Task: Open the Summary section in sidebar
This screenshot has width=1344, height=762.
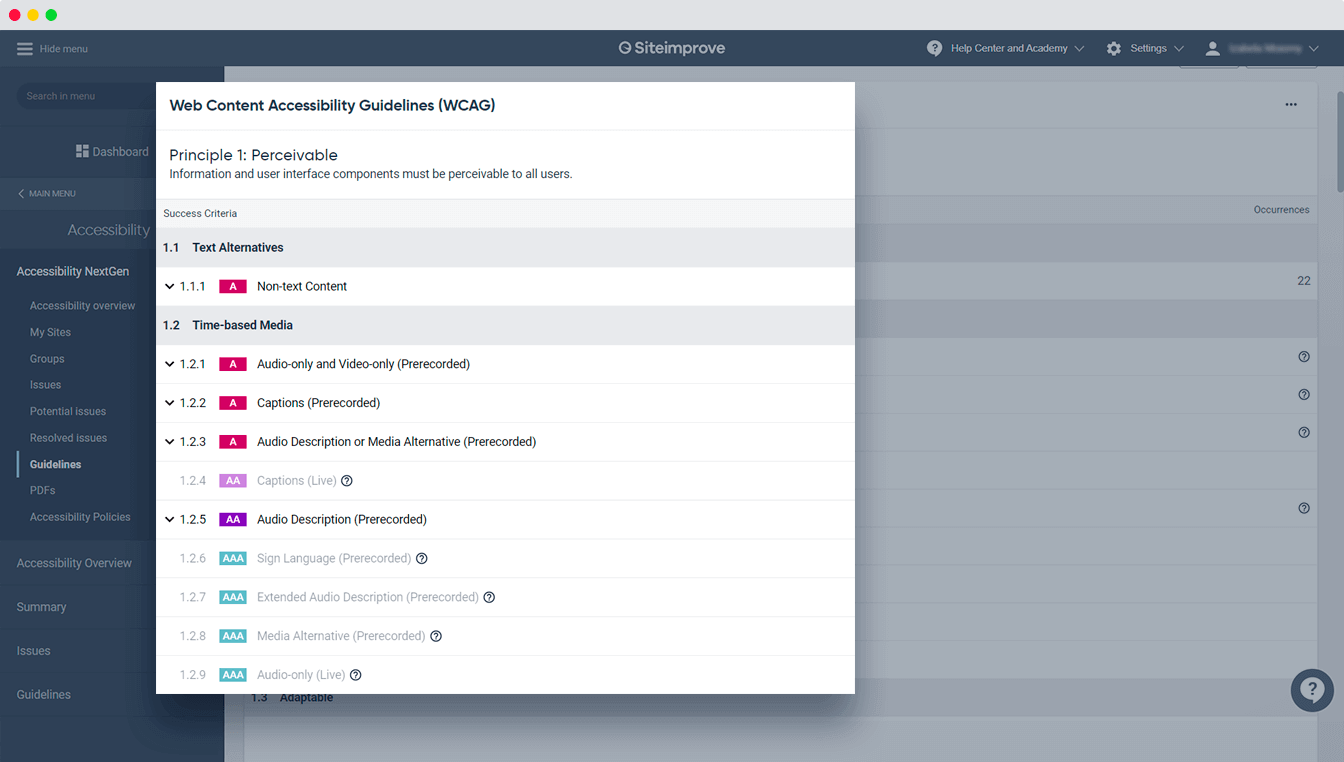Action: (x=41, y=607)
